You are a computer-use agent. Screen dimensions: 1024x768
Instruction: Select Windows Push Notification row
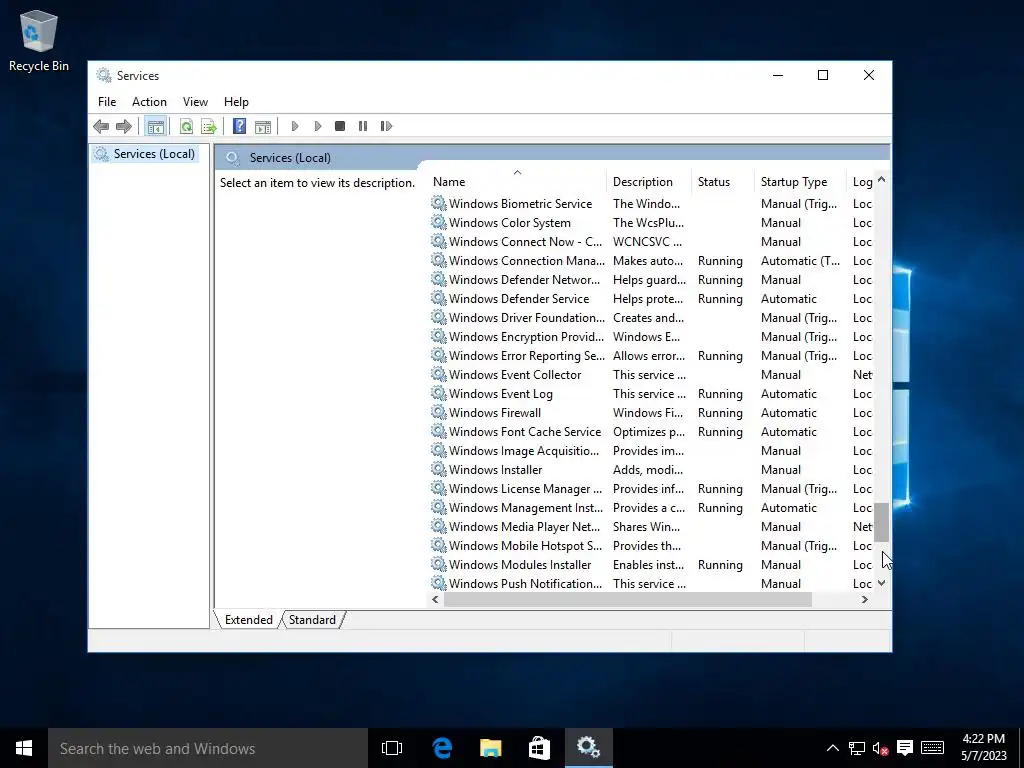click(x=652, y=583)
